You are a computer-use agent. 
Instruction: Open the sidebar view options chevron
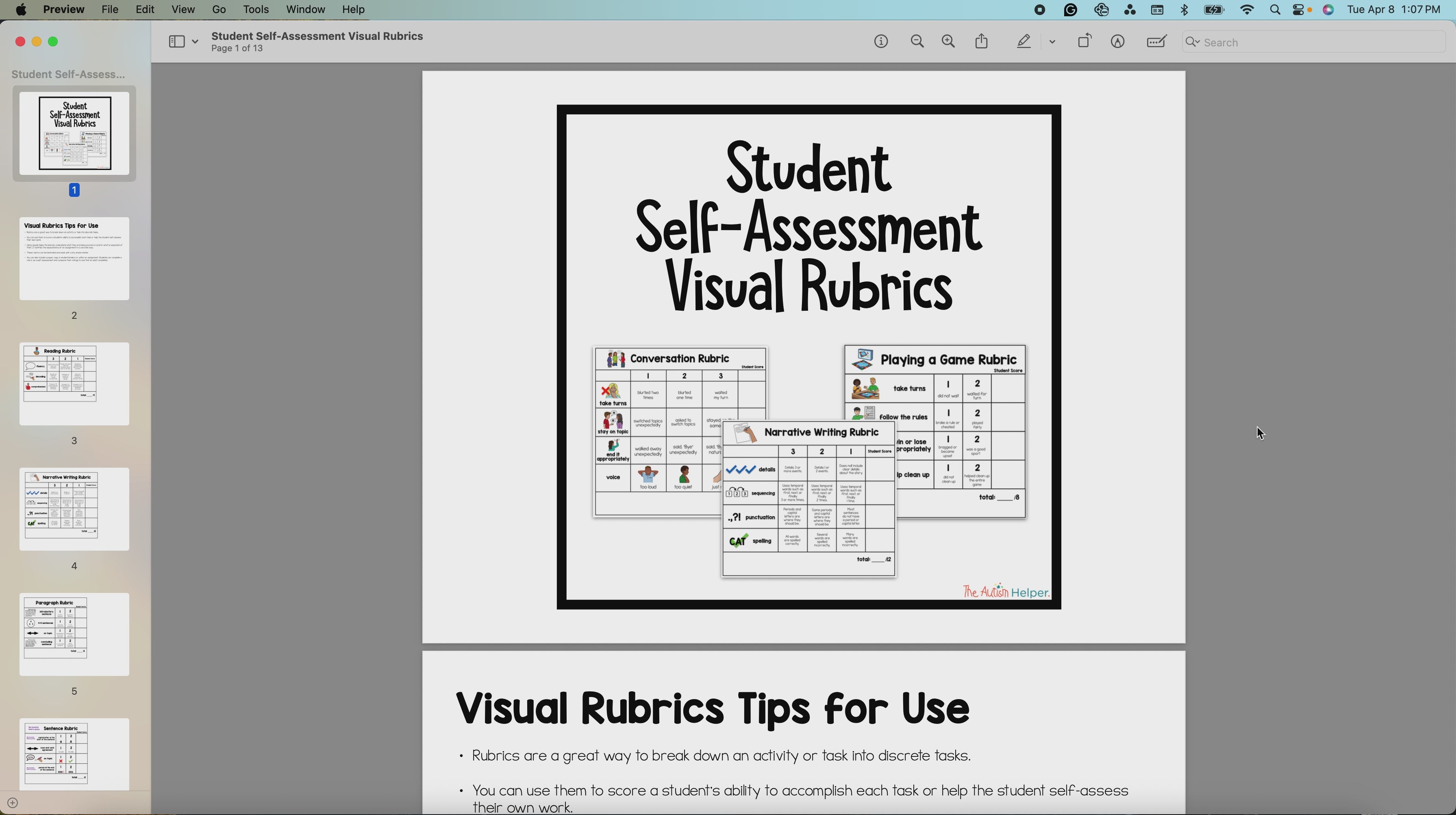[195, 41]
